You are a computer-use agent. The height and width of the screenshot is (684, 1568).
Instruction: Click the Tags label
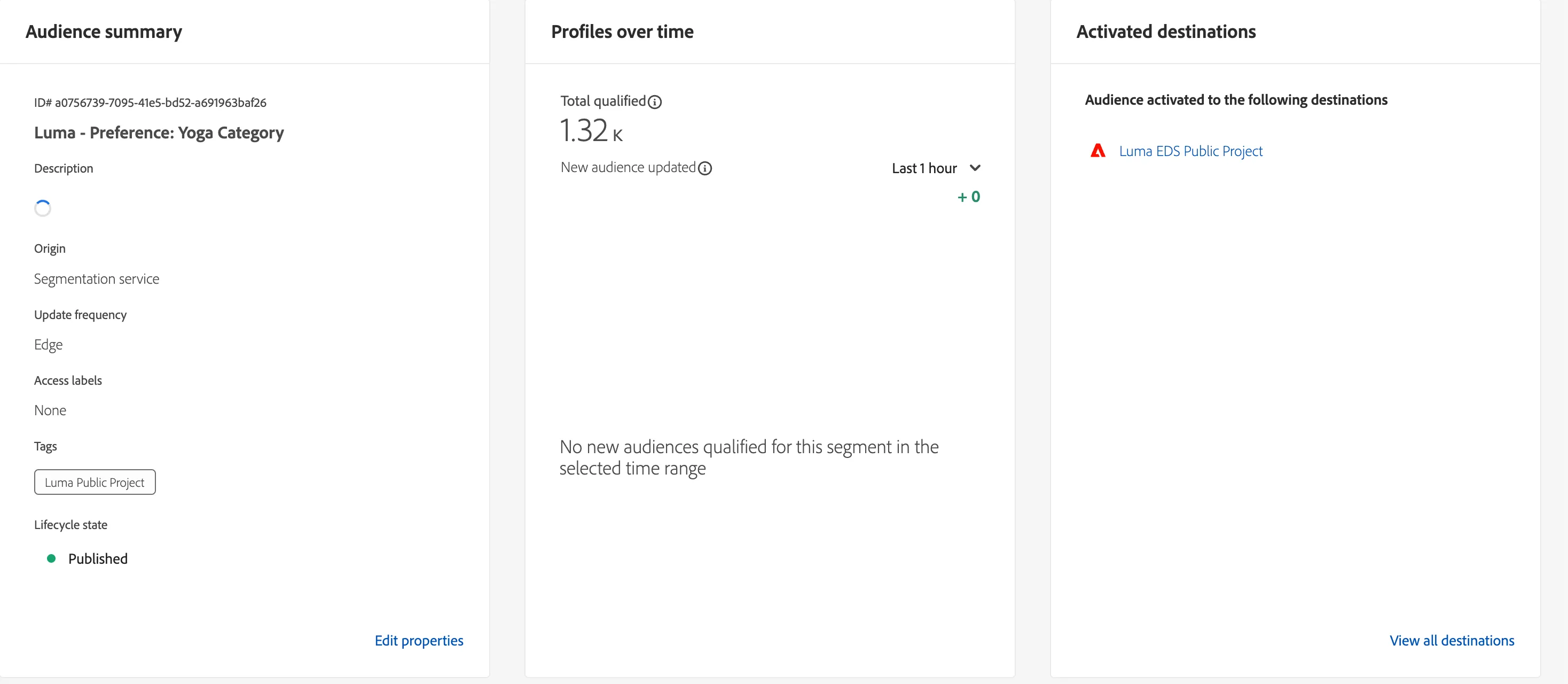pos(45,446)
